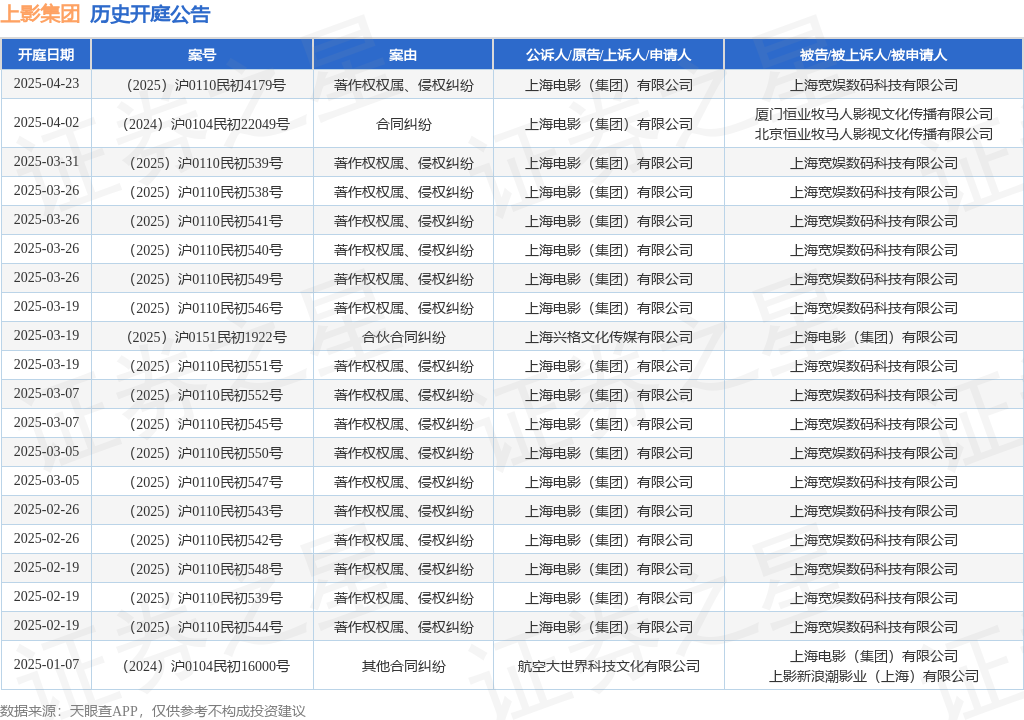The height and width of the screenshot is (720, 1024).
Task: Click 厦门恒业牧马人影视文化传播有限公司
Action: coord(874,114)
